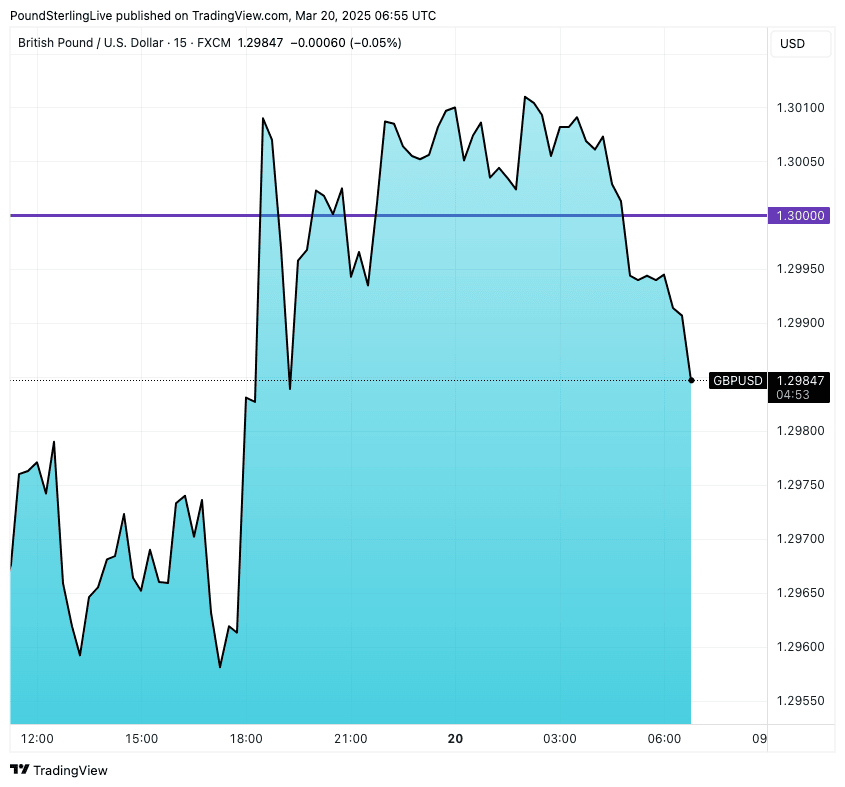Screen dimensions: 845x787
Task: Click the 1.29600 price axis label
Action: [x=798, y=647]
